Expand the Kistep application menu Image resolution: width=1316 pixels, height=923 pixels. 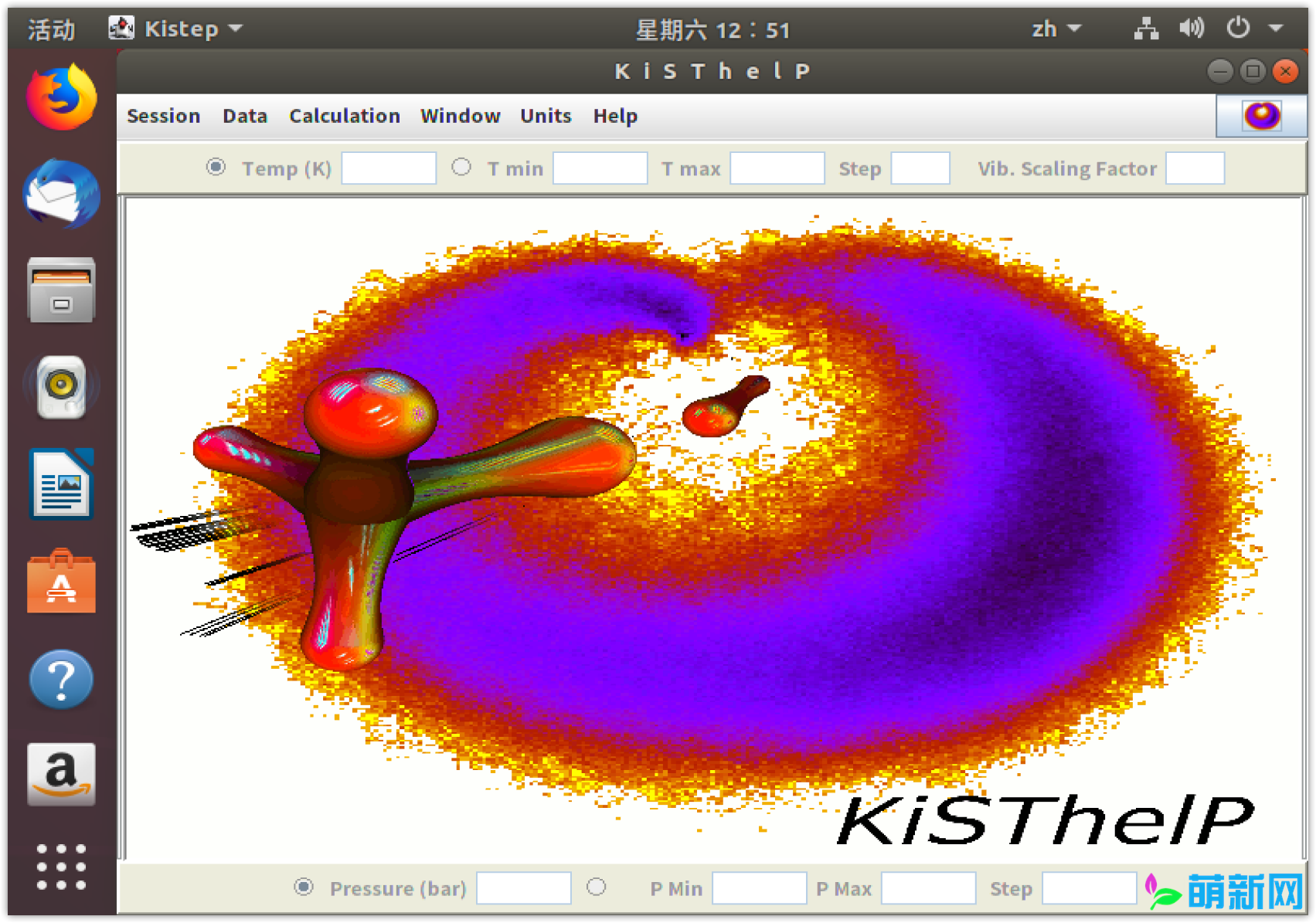point(175,29)
